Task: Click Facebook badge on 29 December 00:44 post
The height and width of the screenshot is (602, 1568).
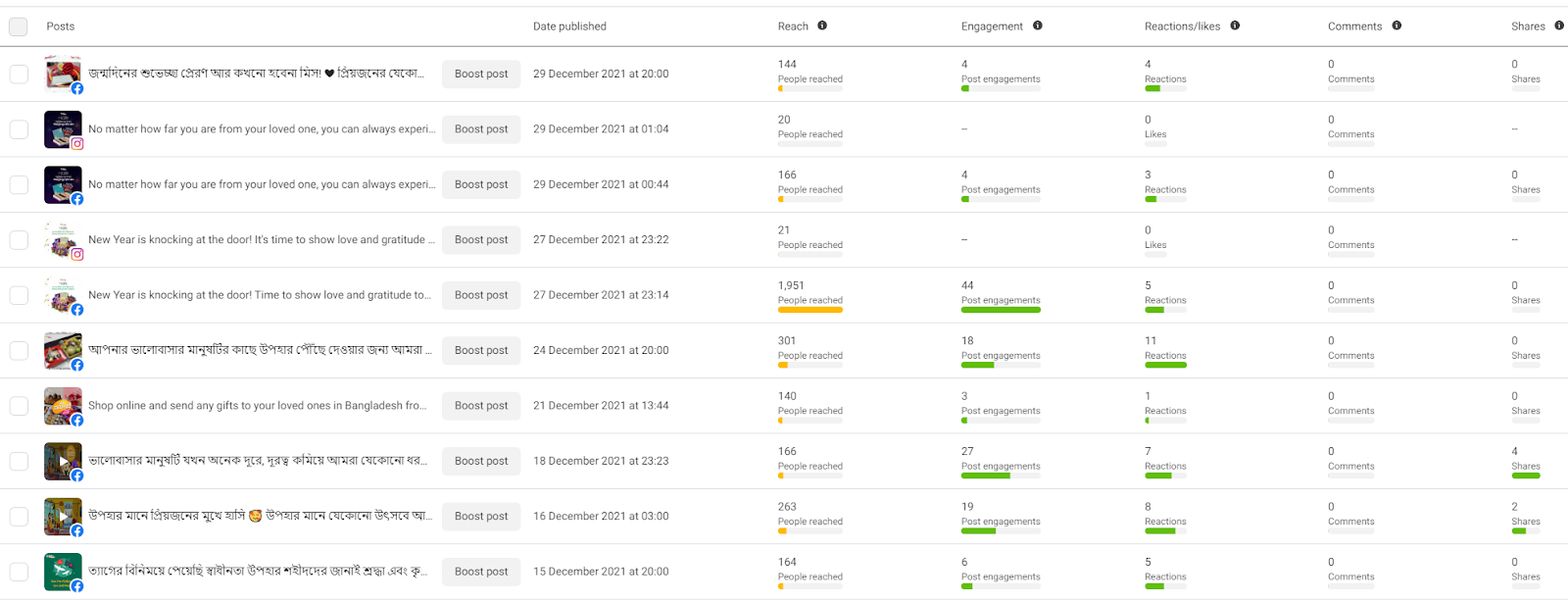Action: pyautogui.click(x=77, y=199)
